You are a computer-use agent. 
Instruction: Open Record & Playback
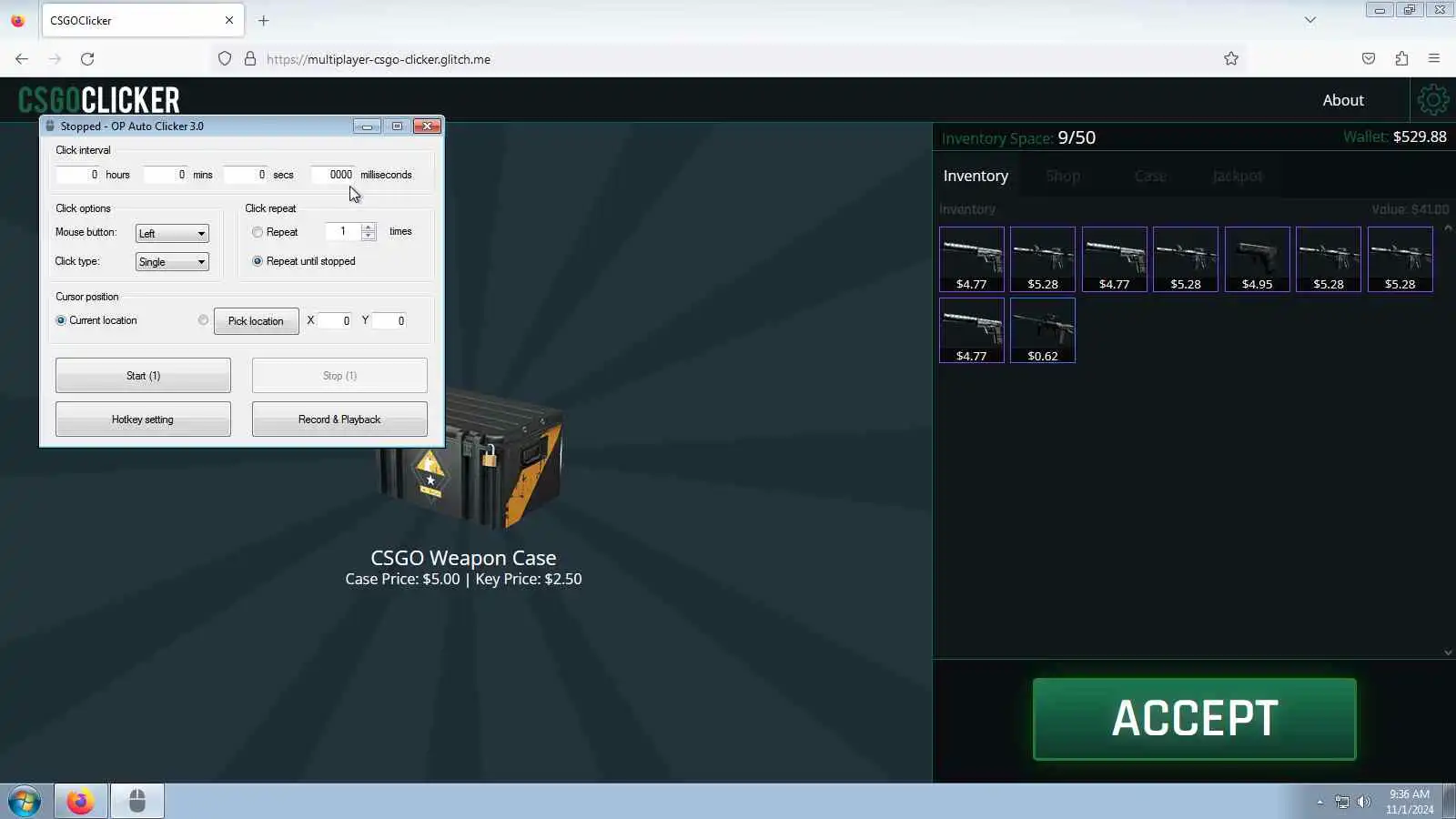pyautogui.click(x=339, y=420)
